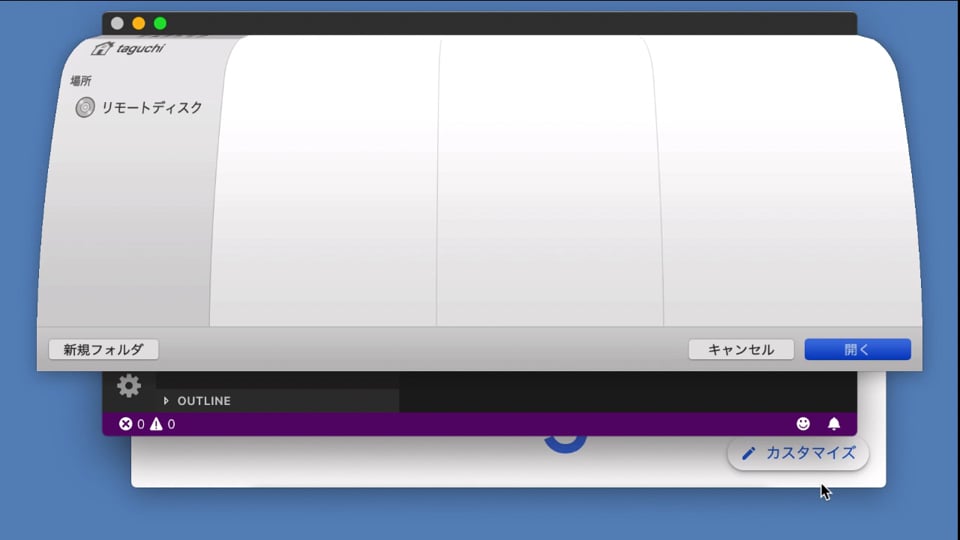Open the taguchi home folder in sidebar
The height and width of the screenshot is (540, 960).
click(x=128, y=48)
